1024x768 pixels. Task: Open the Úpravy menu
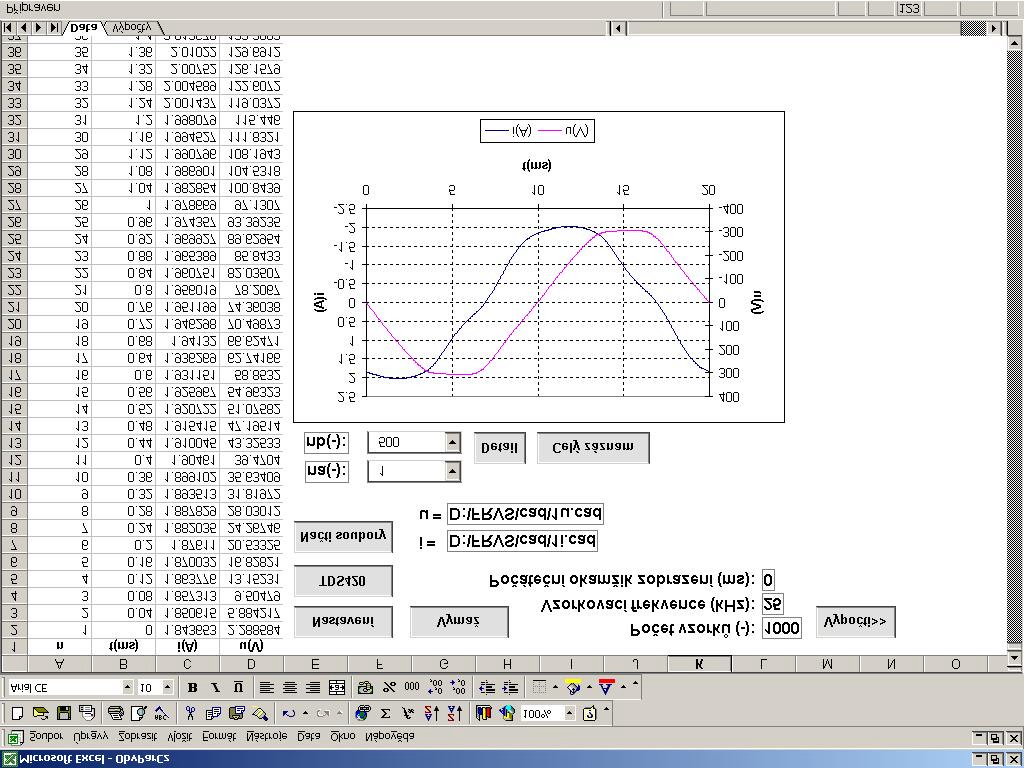91,736
